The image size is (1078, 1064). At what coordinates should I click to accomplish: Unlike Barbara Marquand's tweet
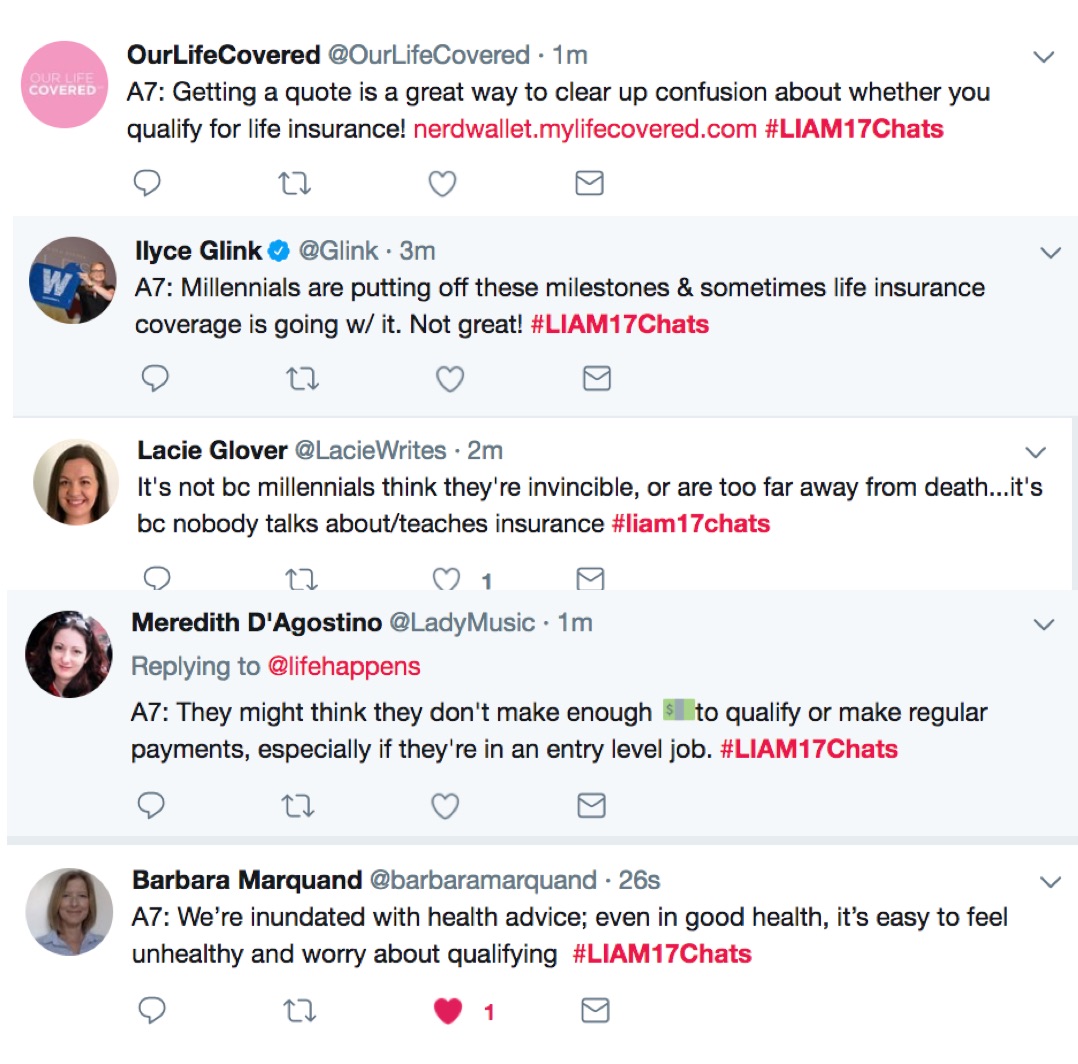[x=448, y=1011]
